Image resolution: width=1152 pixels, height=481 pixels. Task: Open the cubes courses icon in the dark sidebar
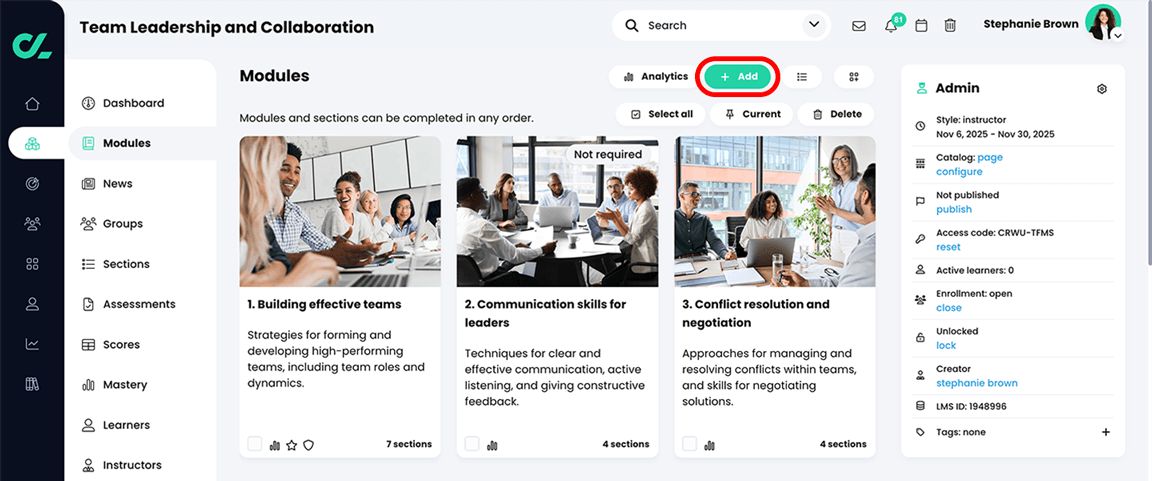coord(32,143)
